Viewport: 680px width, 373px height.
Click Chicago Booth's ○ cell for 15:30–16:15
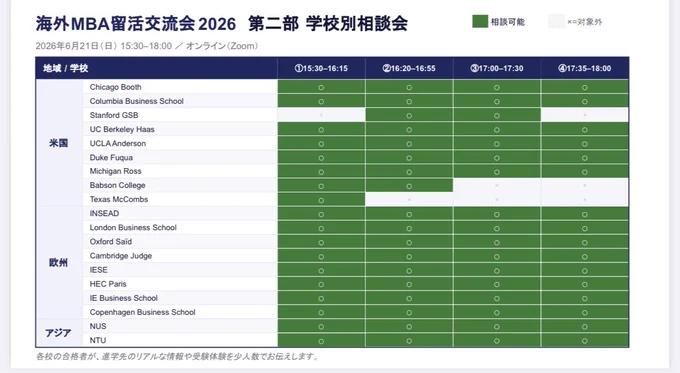click(321, 87)
